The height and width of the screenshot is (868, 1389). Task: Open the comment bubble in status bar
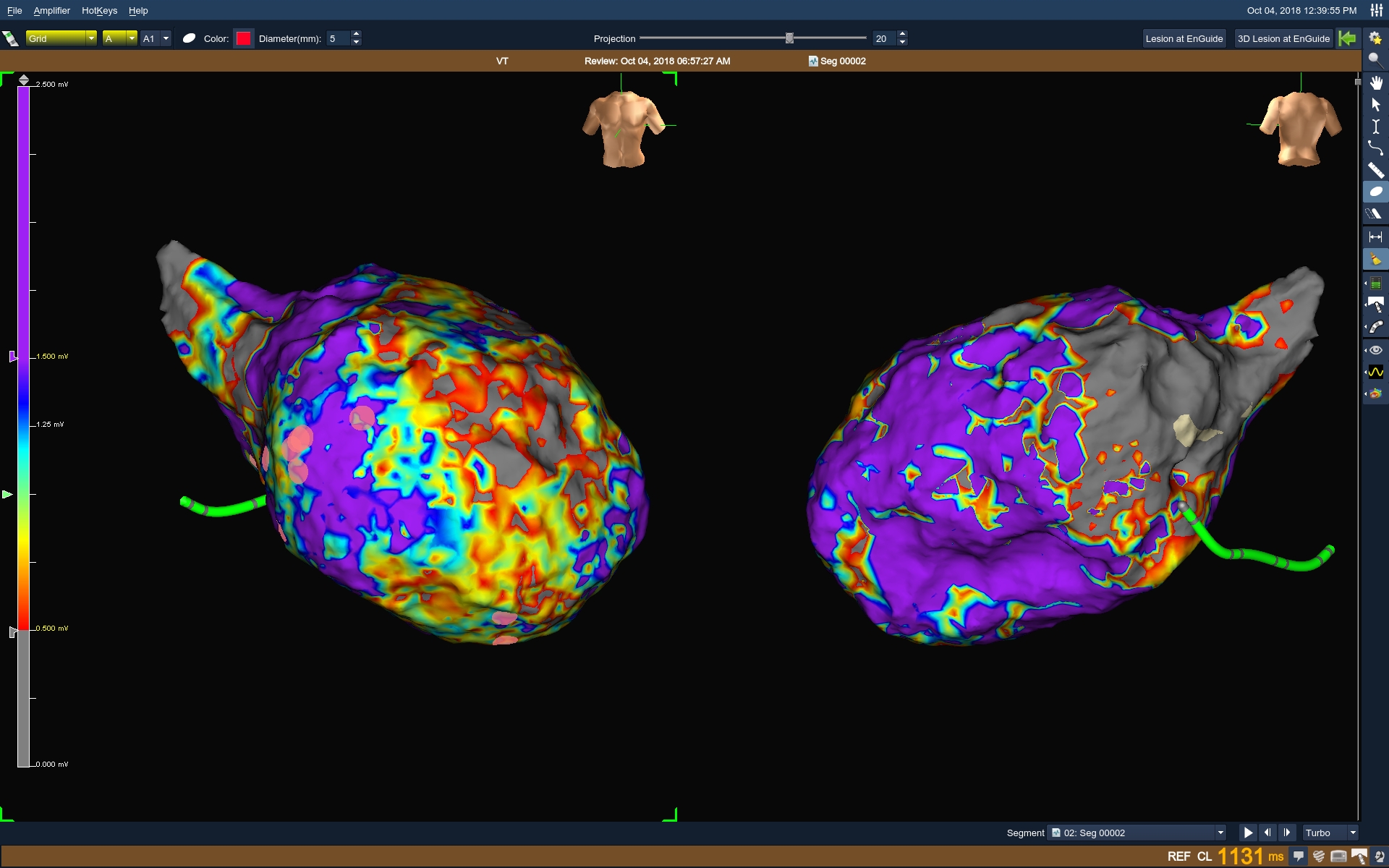pos(1299,856)
